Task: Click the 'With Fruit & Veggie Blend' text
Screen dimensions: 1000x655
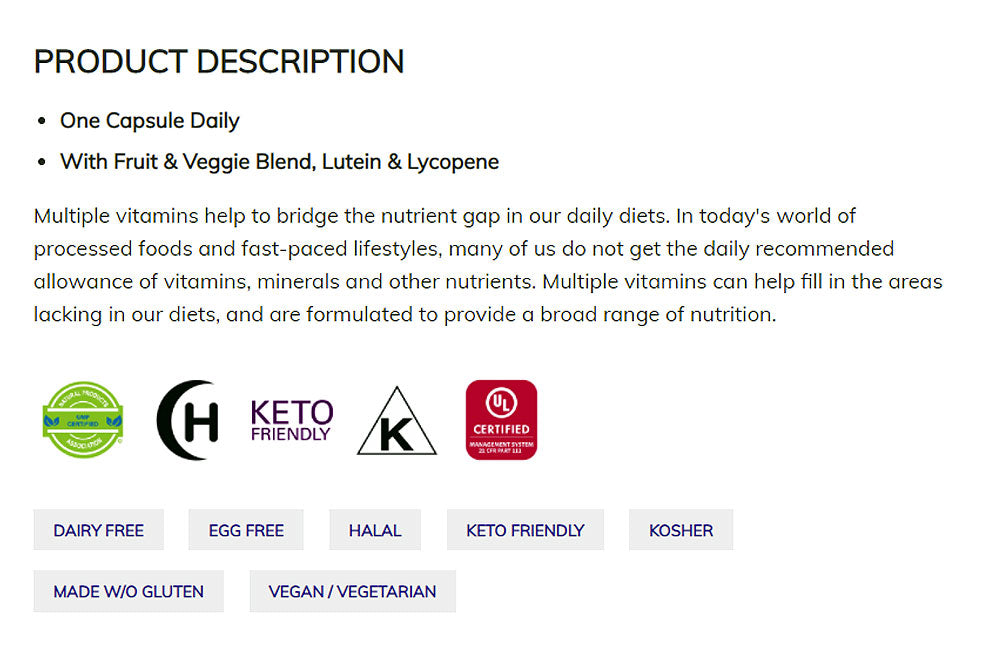Action: point(279,161)
